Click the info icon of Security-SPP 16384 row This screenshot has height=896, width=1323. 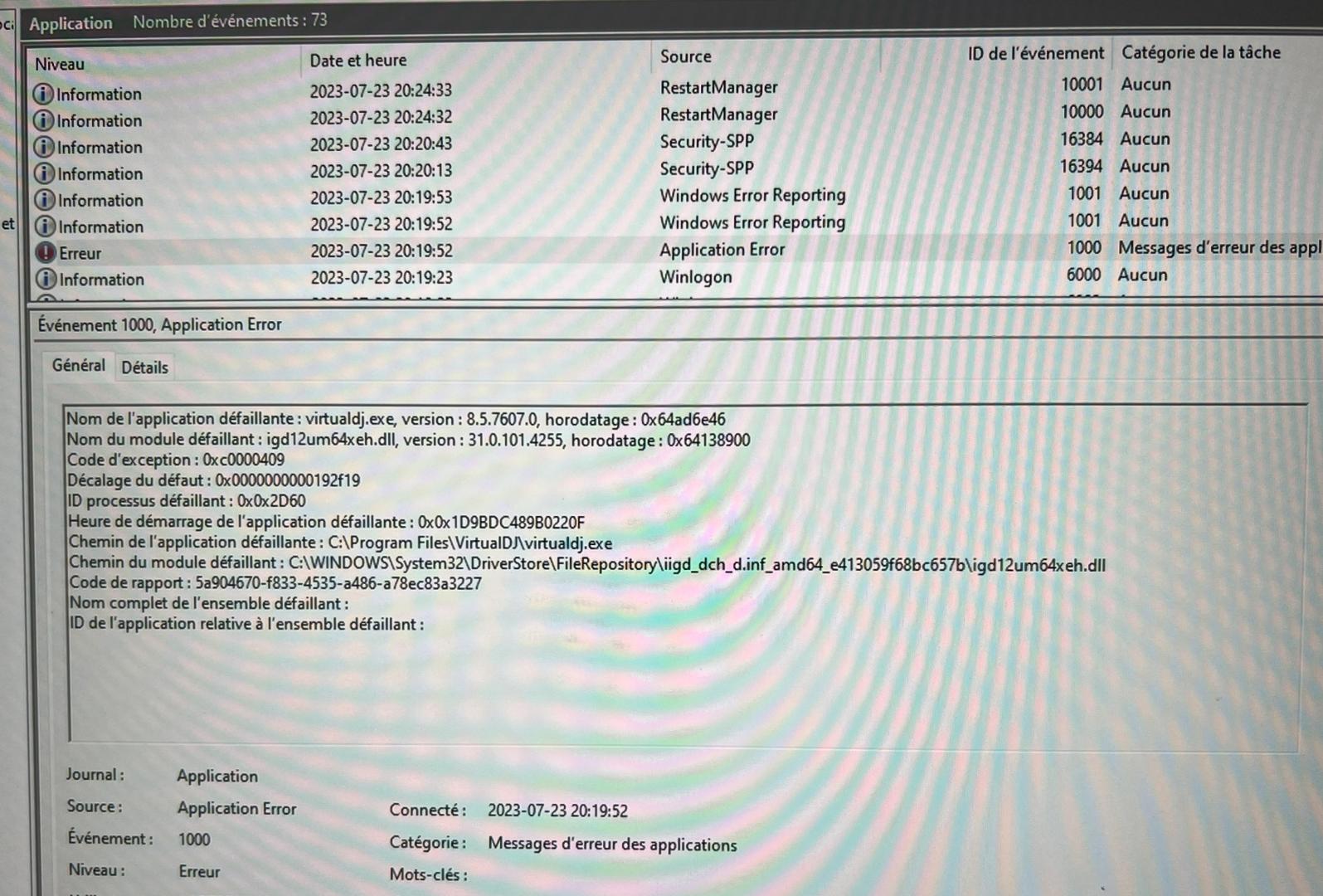[x=44, y=147]
